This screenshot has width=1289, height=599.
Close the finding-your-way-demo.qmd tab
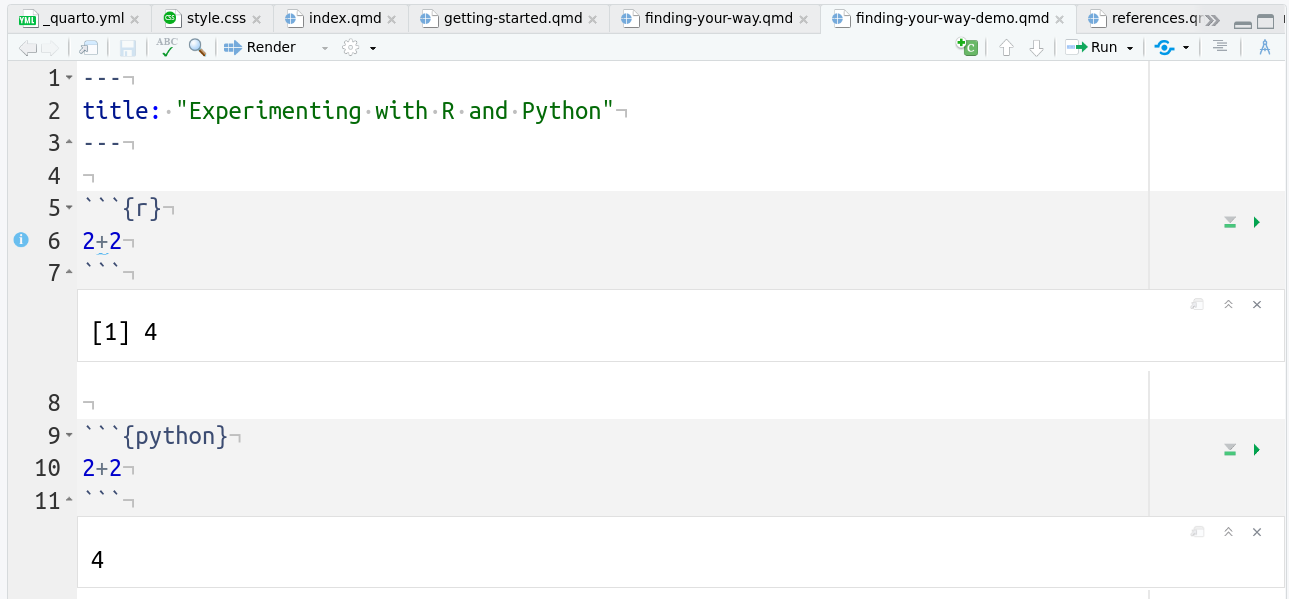click(1060, 19)
